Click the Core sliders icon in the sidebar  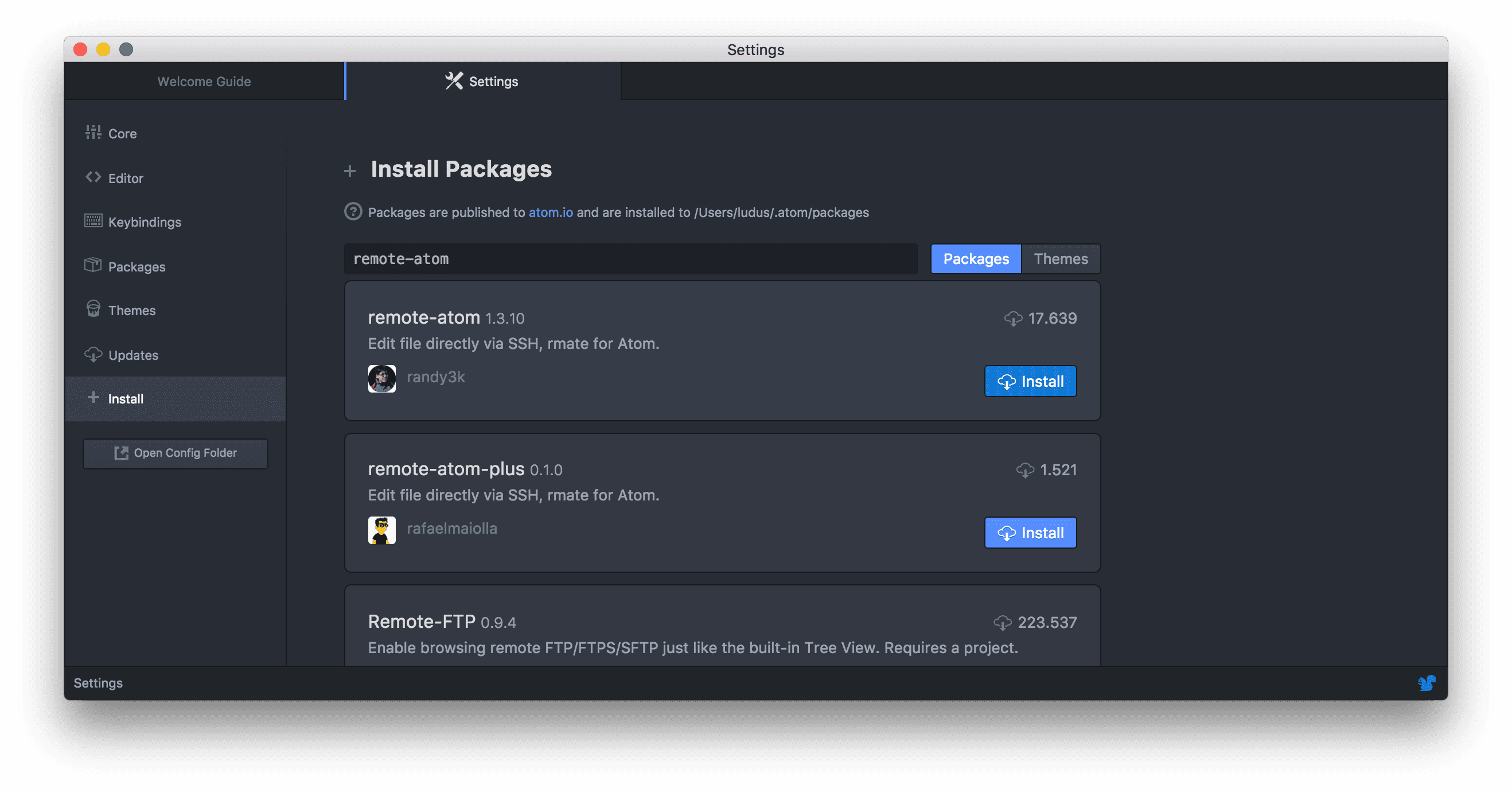93,133
